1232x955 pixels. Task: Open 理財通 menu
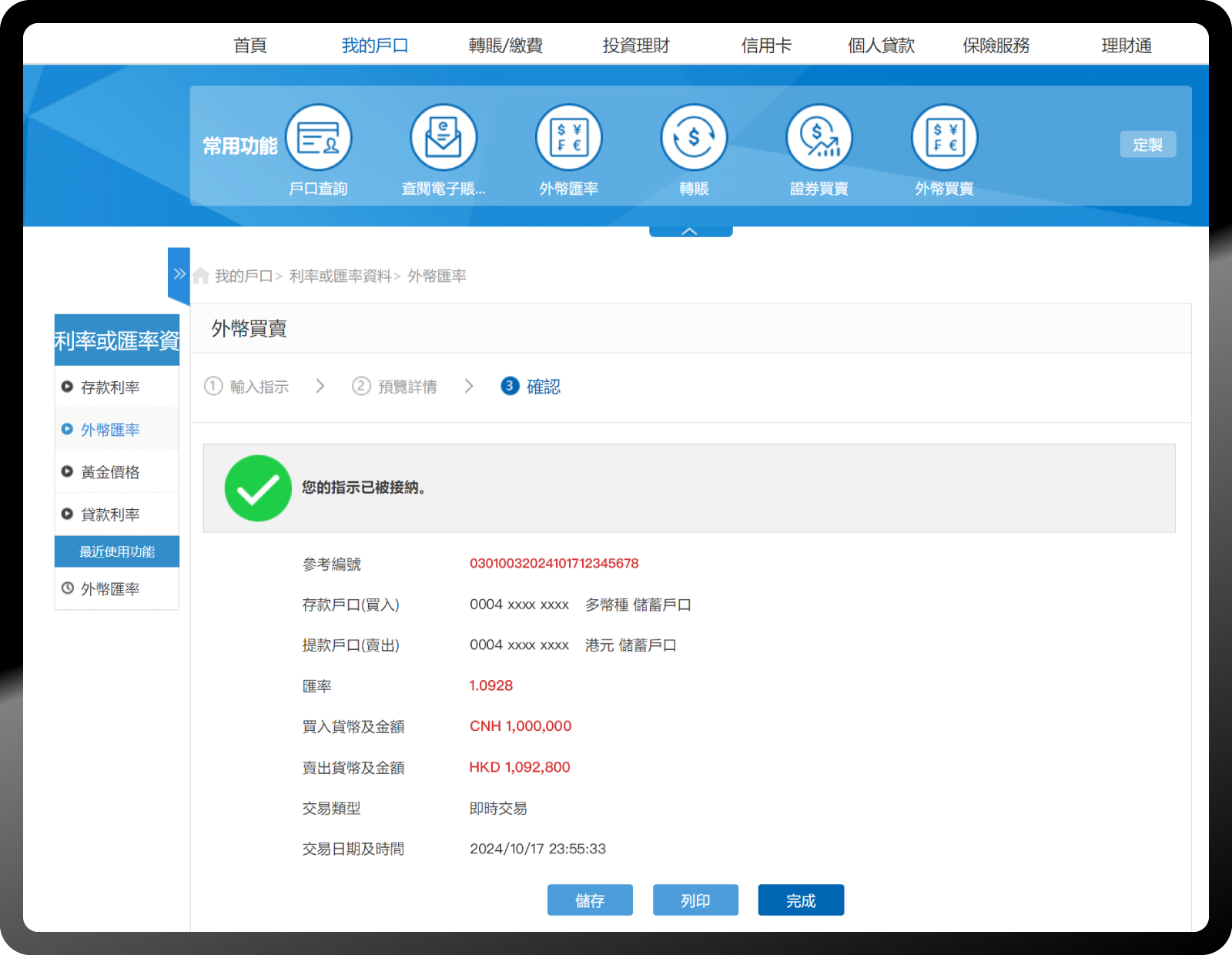coord(1127,45)
